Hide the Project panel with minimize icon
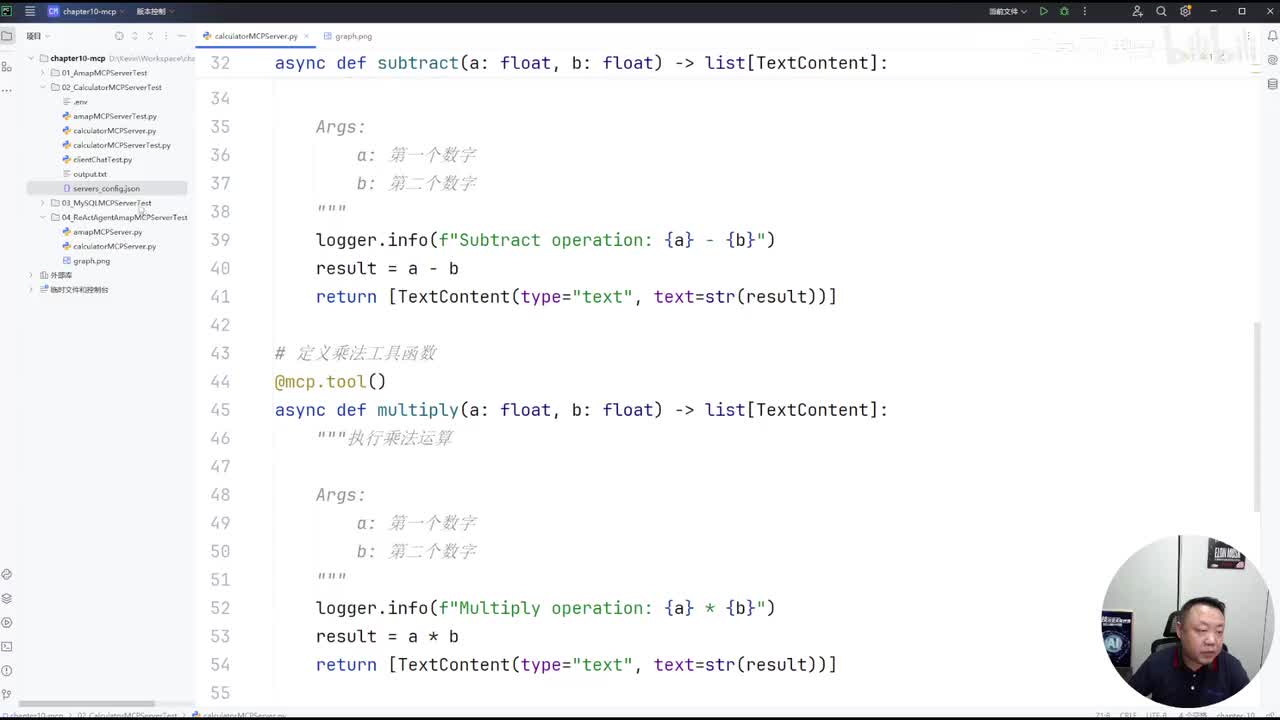 (x=182, y=36)
